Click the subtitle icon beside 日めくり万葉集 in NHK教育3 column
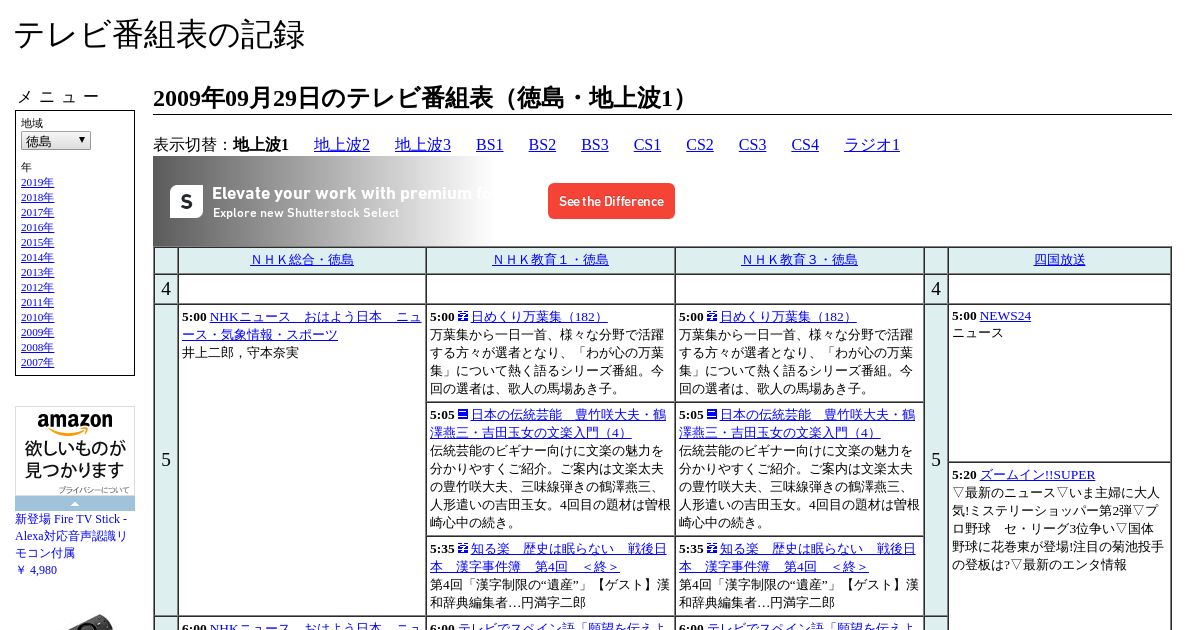The width and height of the screenshot is (1200, 630). (x=712, y=317)
